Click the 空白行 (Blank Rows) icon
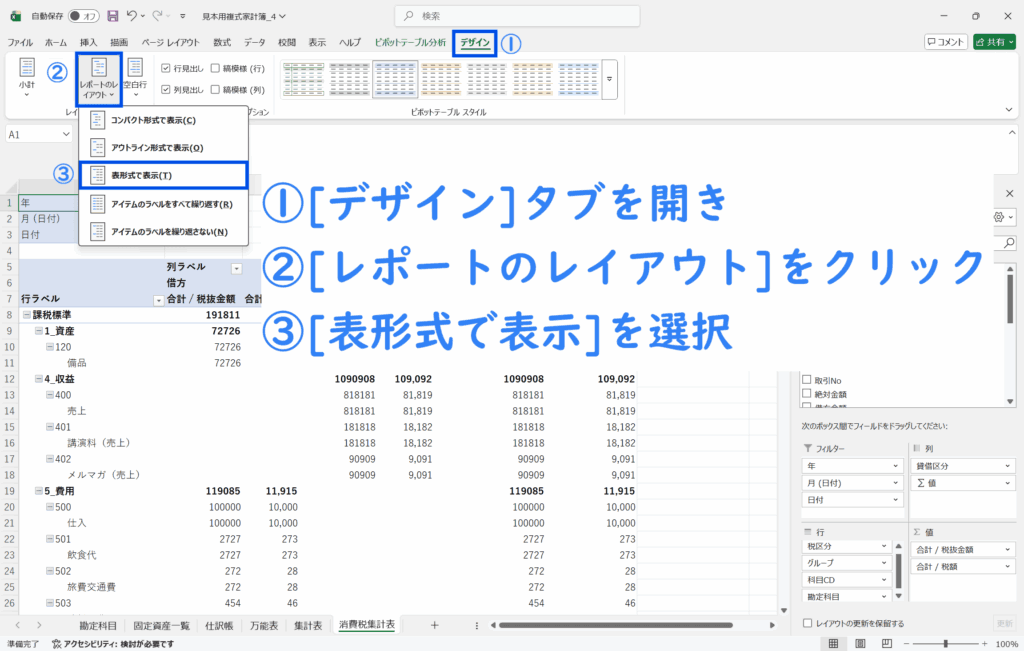 (x=135, y=77)
